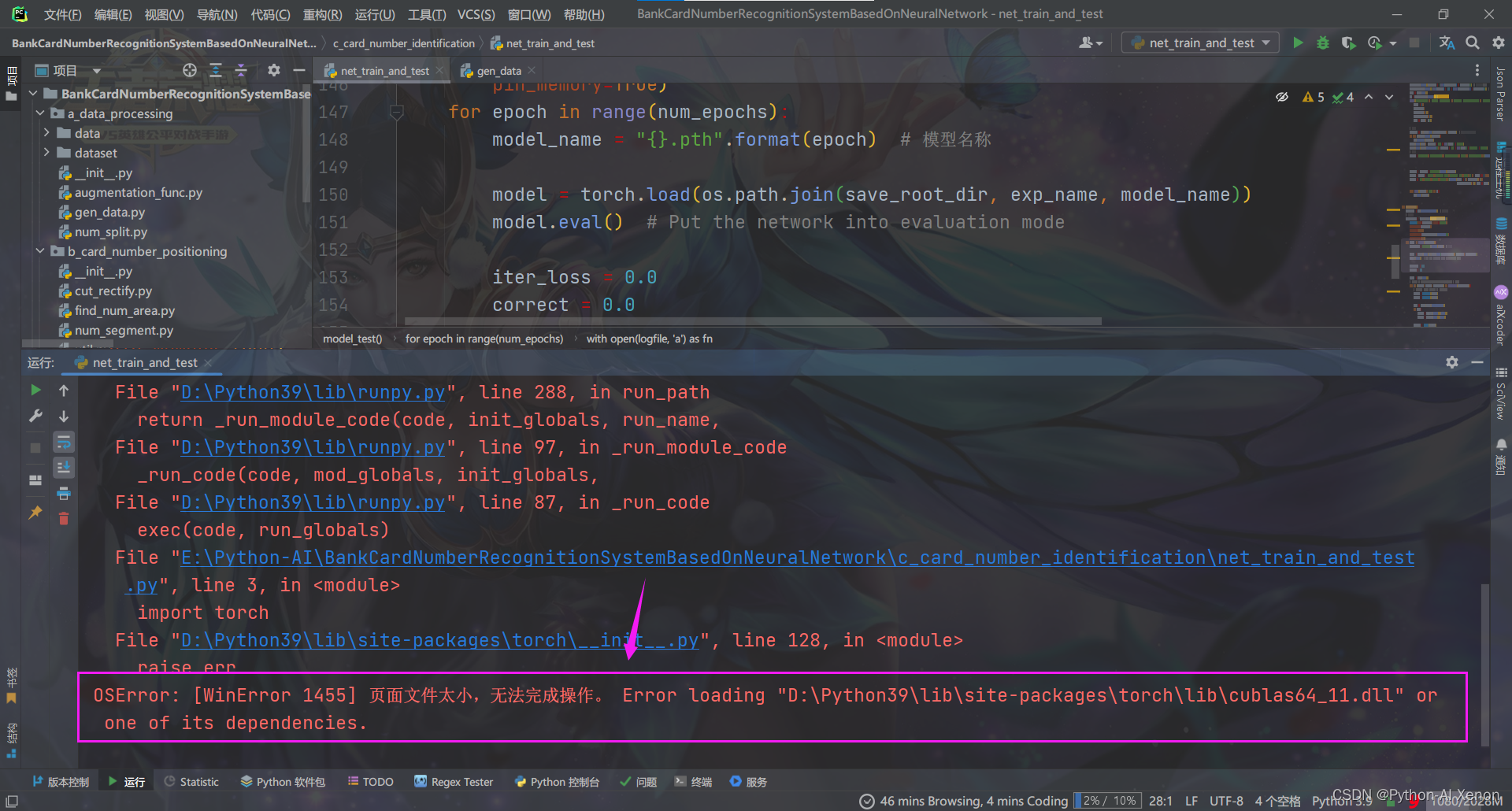This screenshot has width=1512, height=811.
Task: Collapse all items in project tree
Action: [241, 70]
